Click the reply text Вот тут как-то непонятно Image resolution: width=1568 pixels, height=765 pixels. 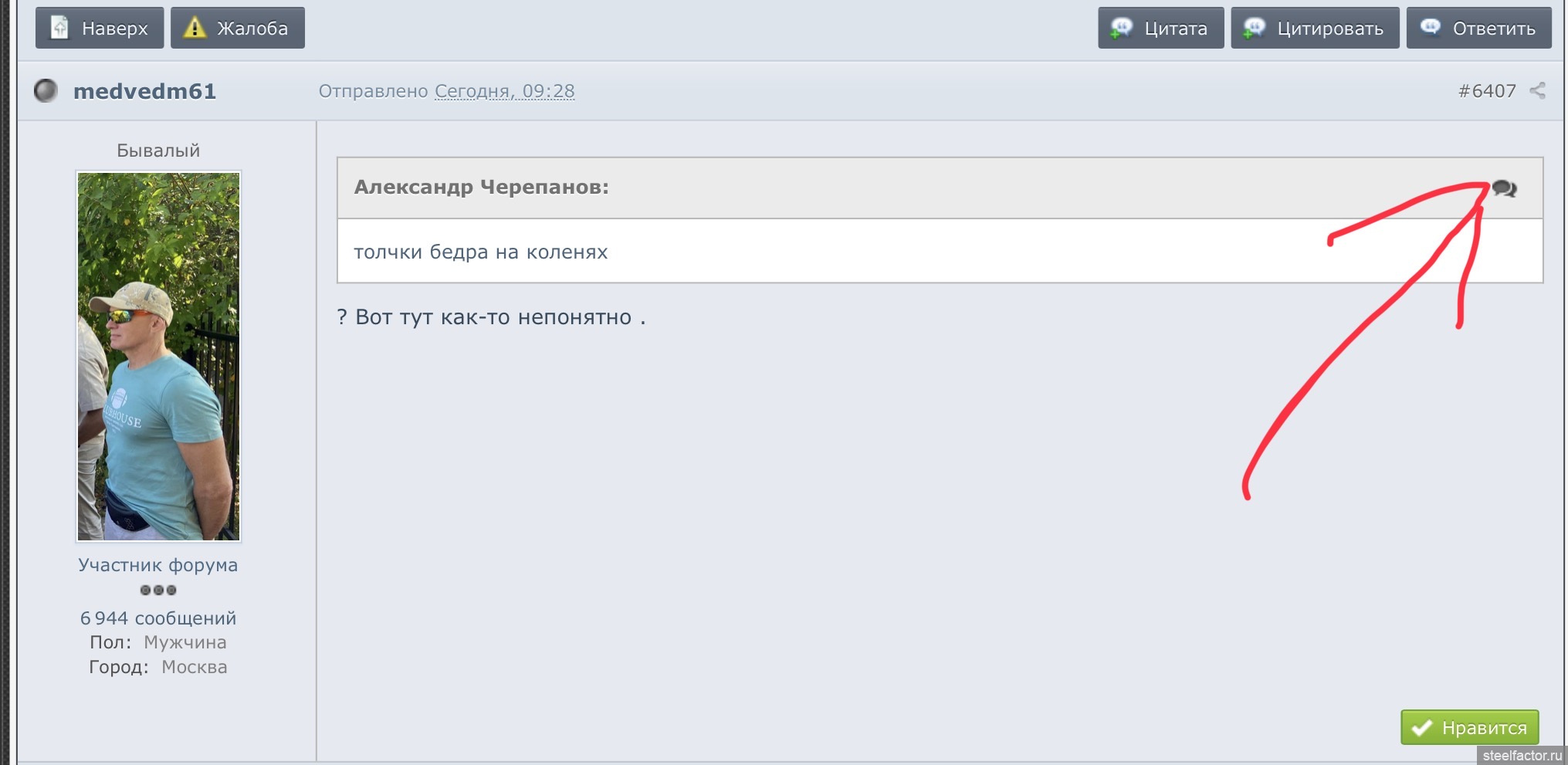click(492, 317)
